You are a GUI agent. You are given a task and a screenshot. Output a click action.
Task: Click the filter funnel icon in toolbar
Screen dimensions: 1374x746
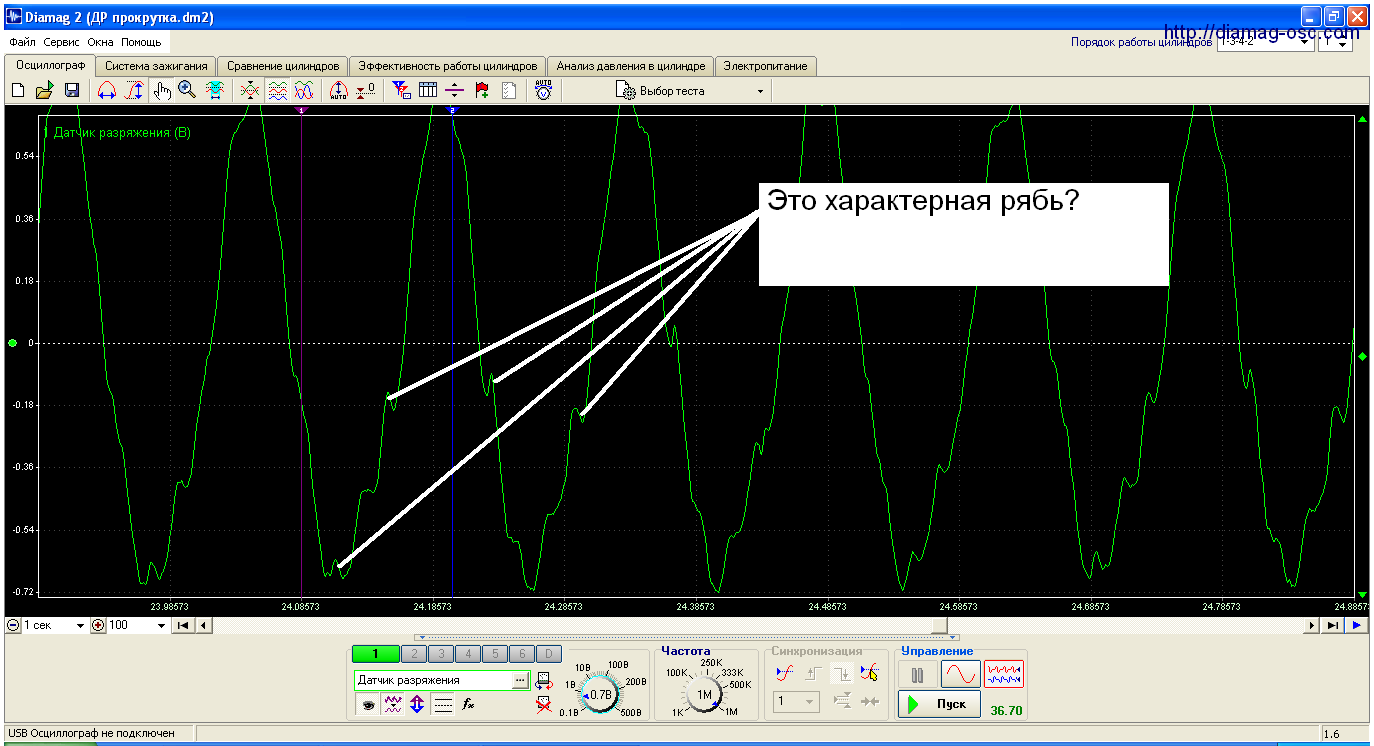point(402,91)
